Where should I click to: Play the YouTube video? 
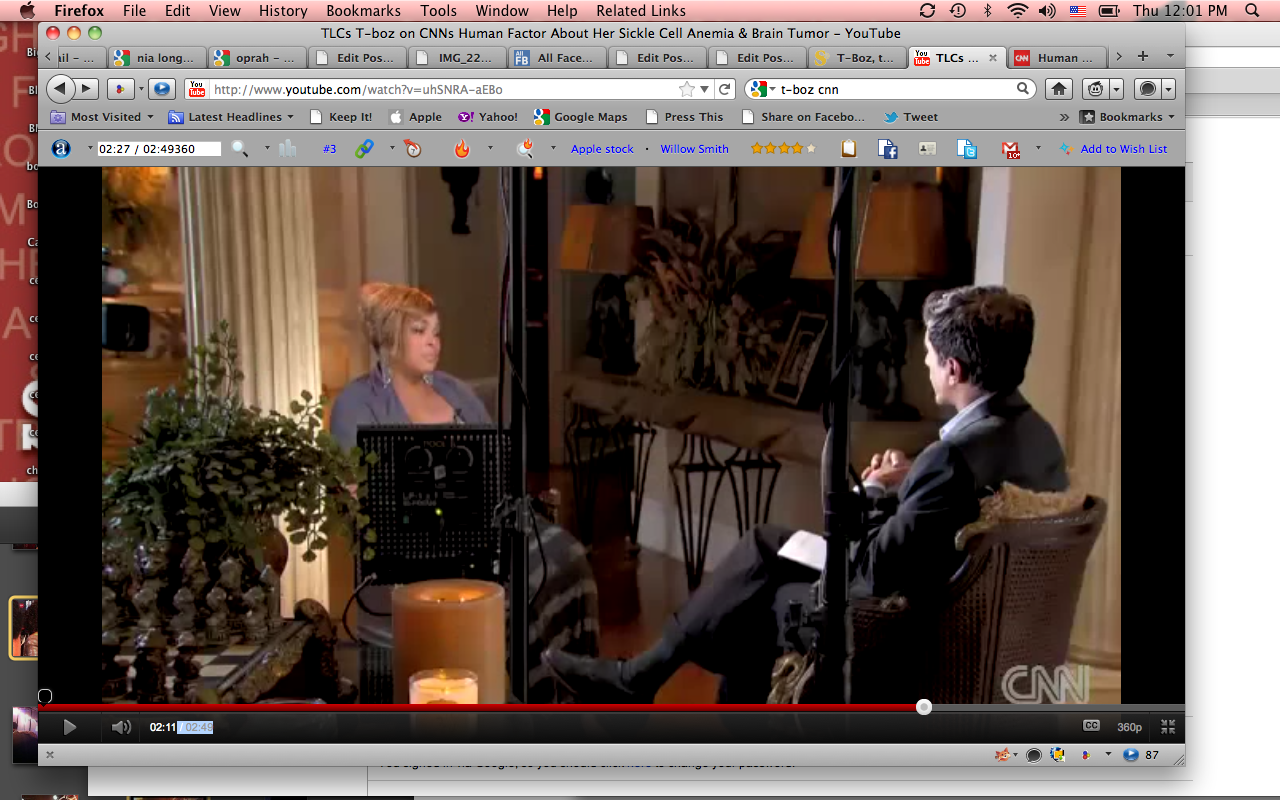[x=70, y=727]
